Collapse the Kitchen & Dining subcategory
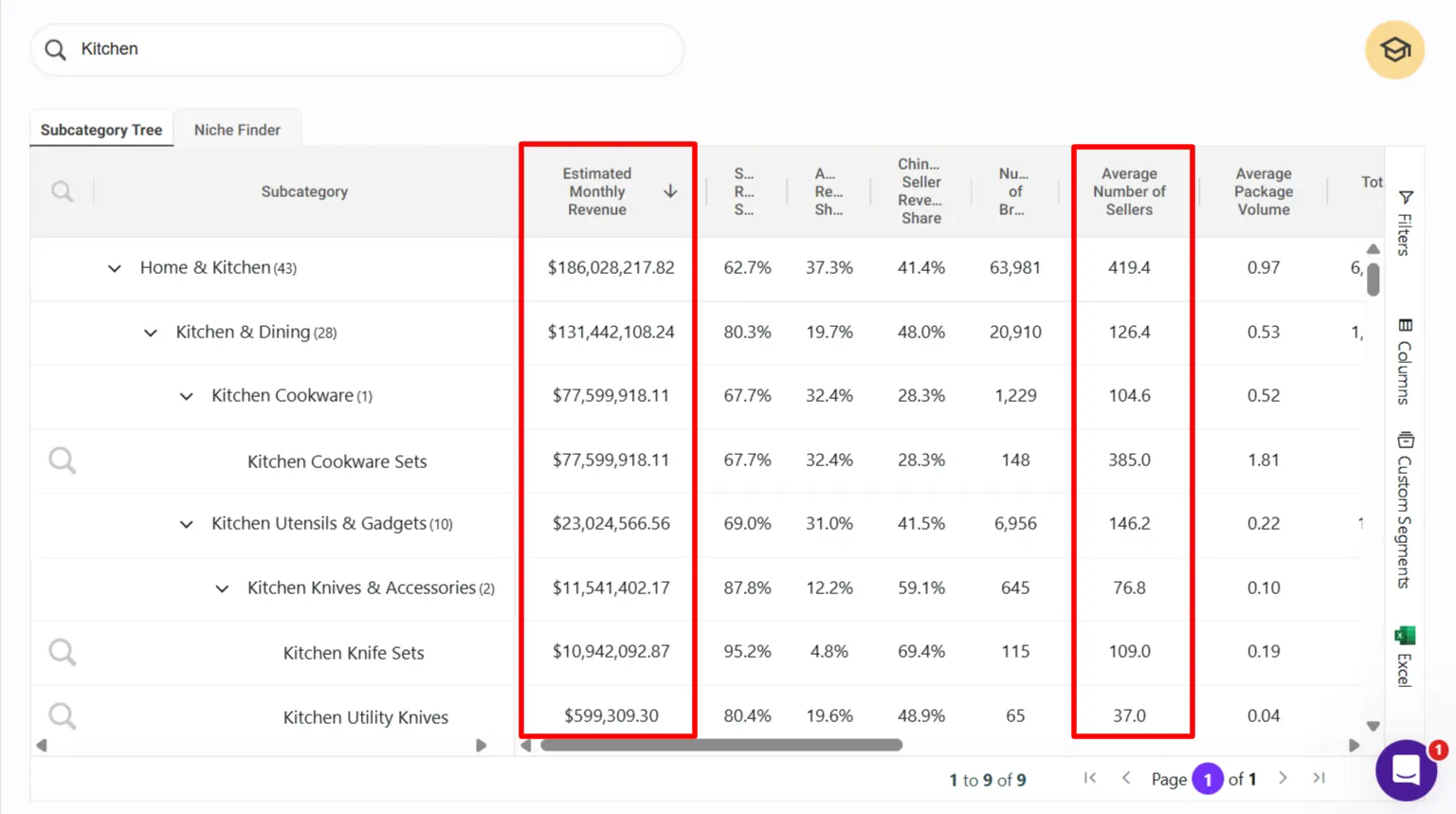This screenshot has width=1456, height=814. 149,333
